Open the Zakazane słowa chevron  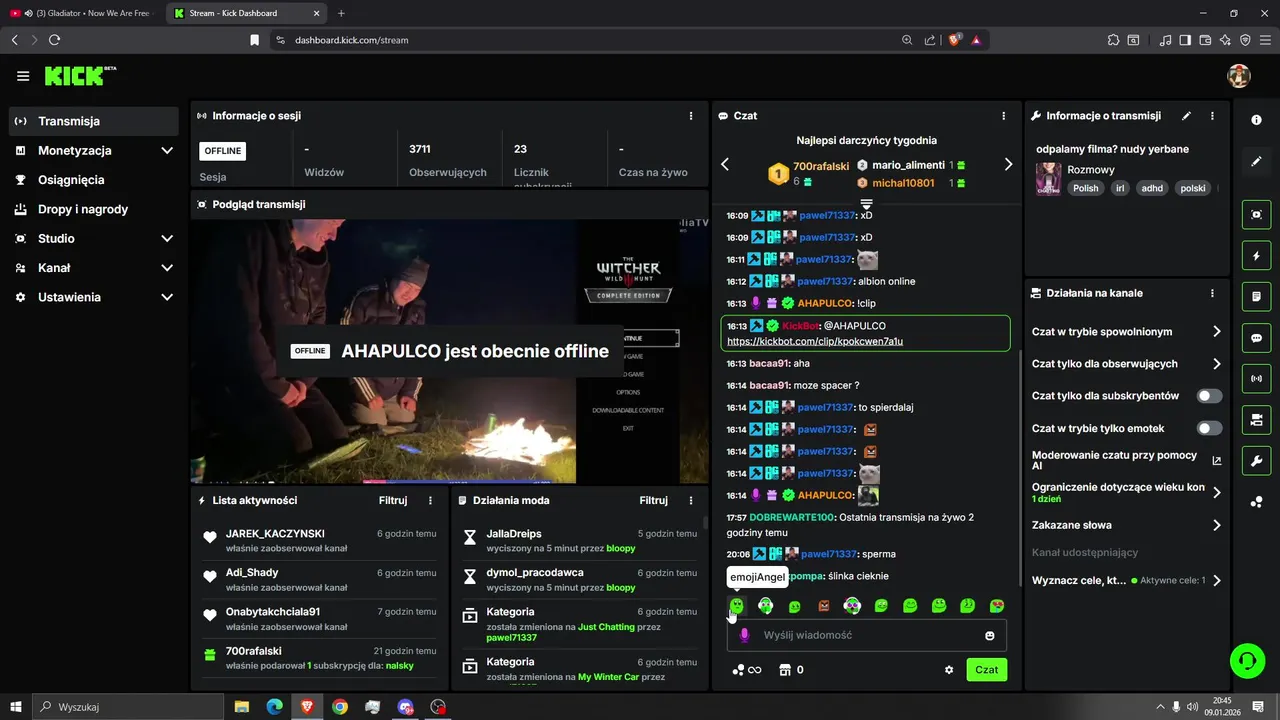coord(1217,525)
